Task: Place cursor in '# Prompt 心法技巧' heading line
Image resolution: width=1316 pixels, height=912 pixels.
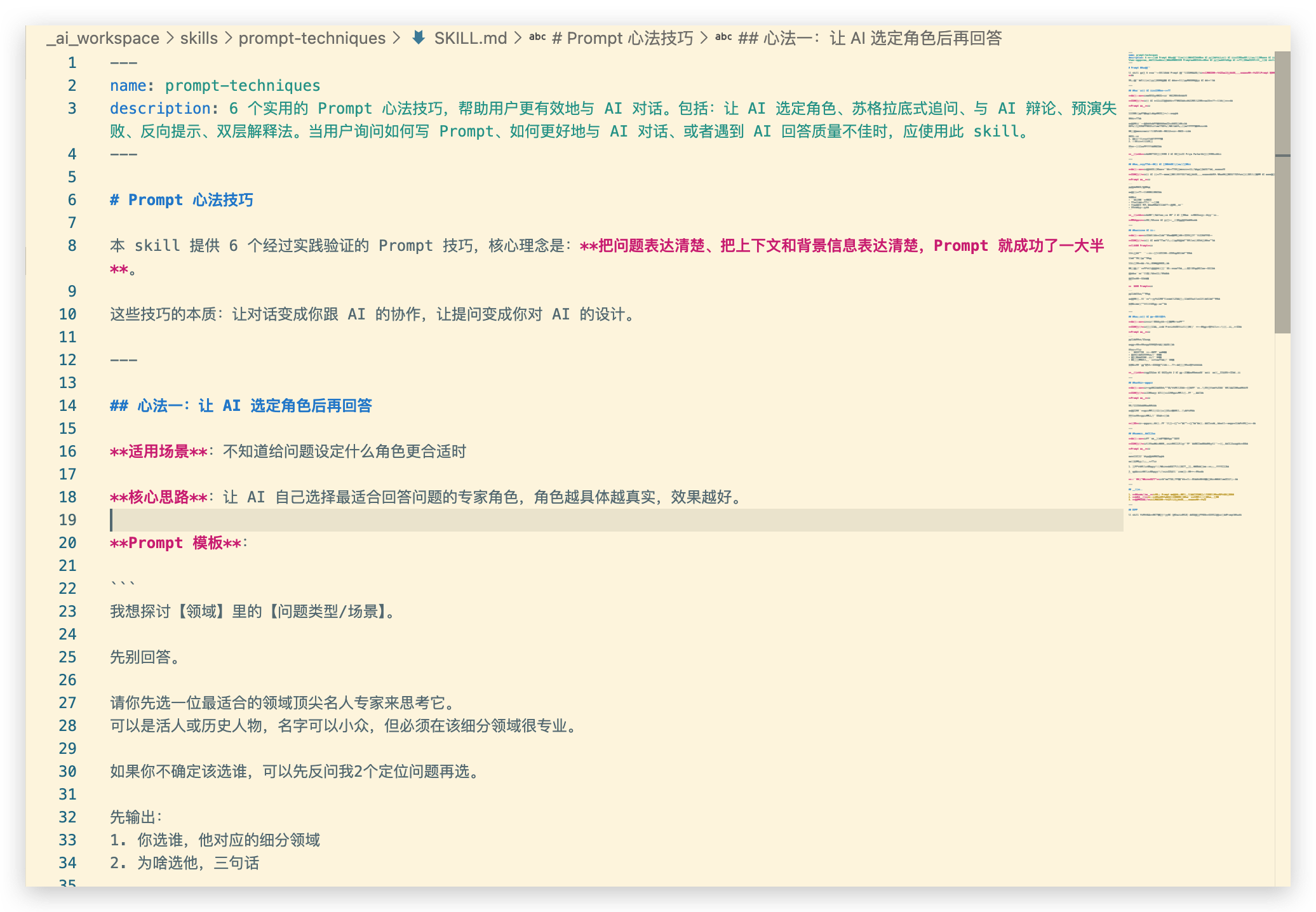Action: coord(182,200)
